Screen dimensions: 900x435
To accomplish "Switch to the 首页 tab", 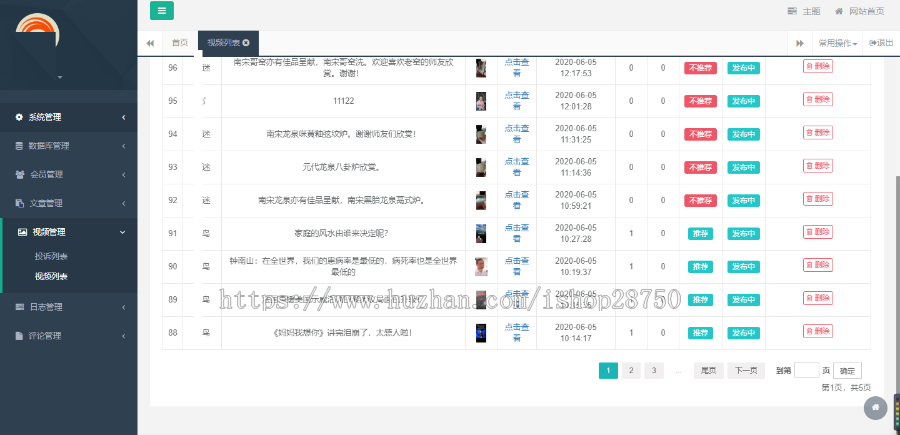I will pyautogui.click(x=180, y=43).
